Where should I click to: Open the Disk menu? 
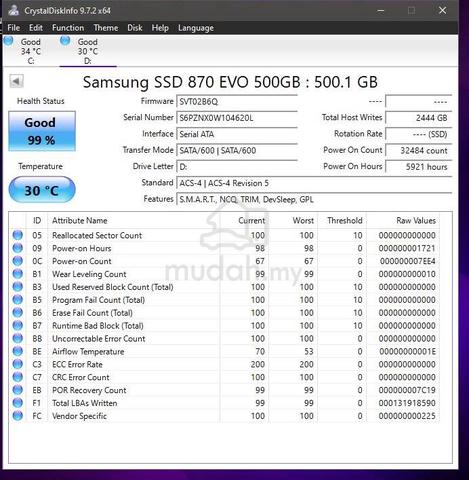point(135,28)
